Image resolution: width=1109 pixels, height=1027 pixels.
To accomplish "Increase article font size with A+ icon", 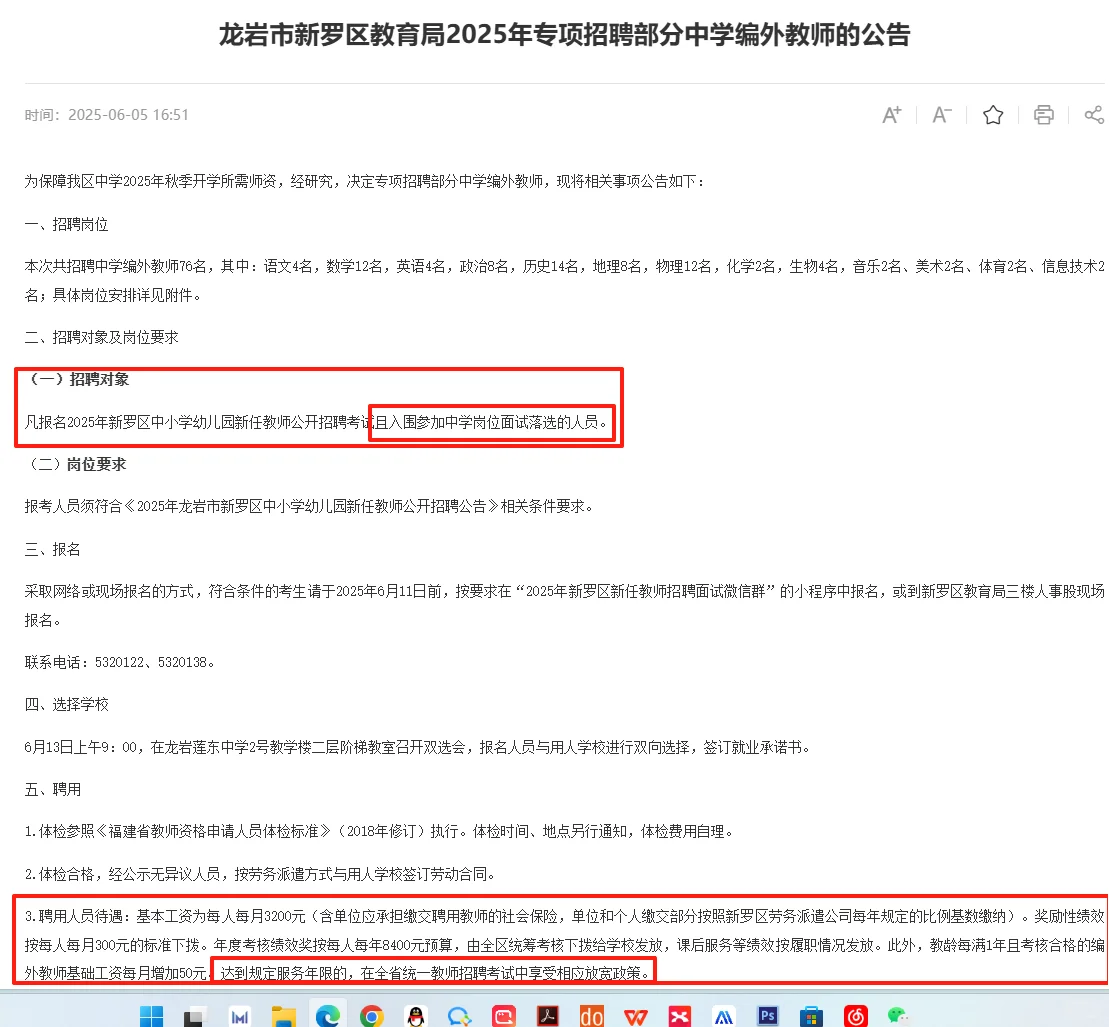I will [890, 114].
